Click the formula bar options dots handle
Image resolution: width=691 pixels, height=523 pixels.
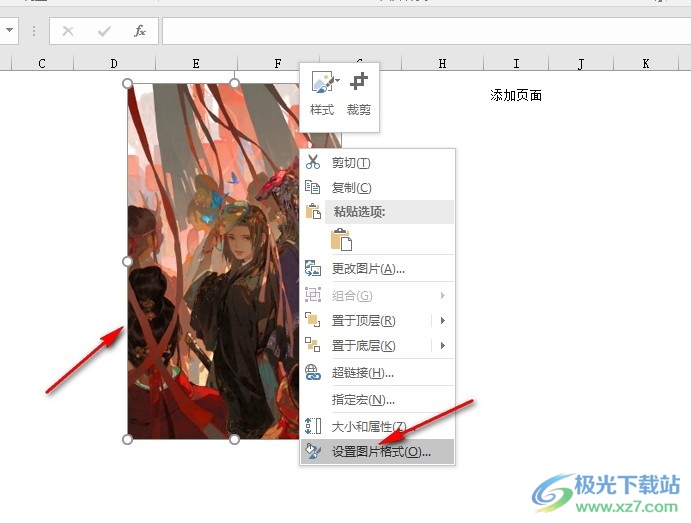(34, 31)
